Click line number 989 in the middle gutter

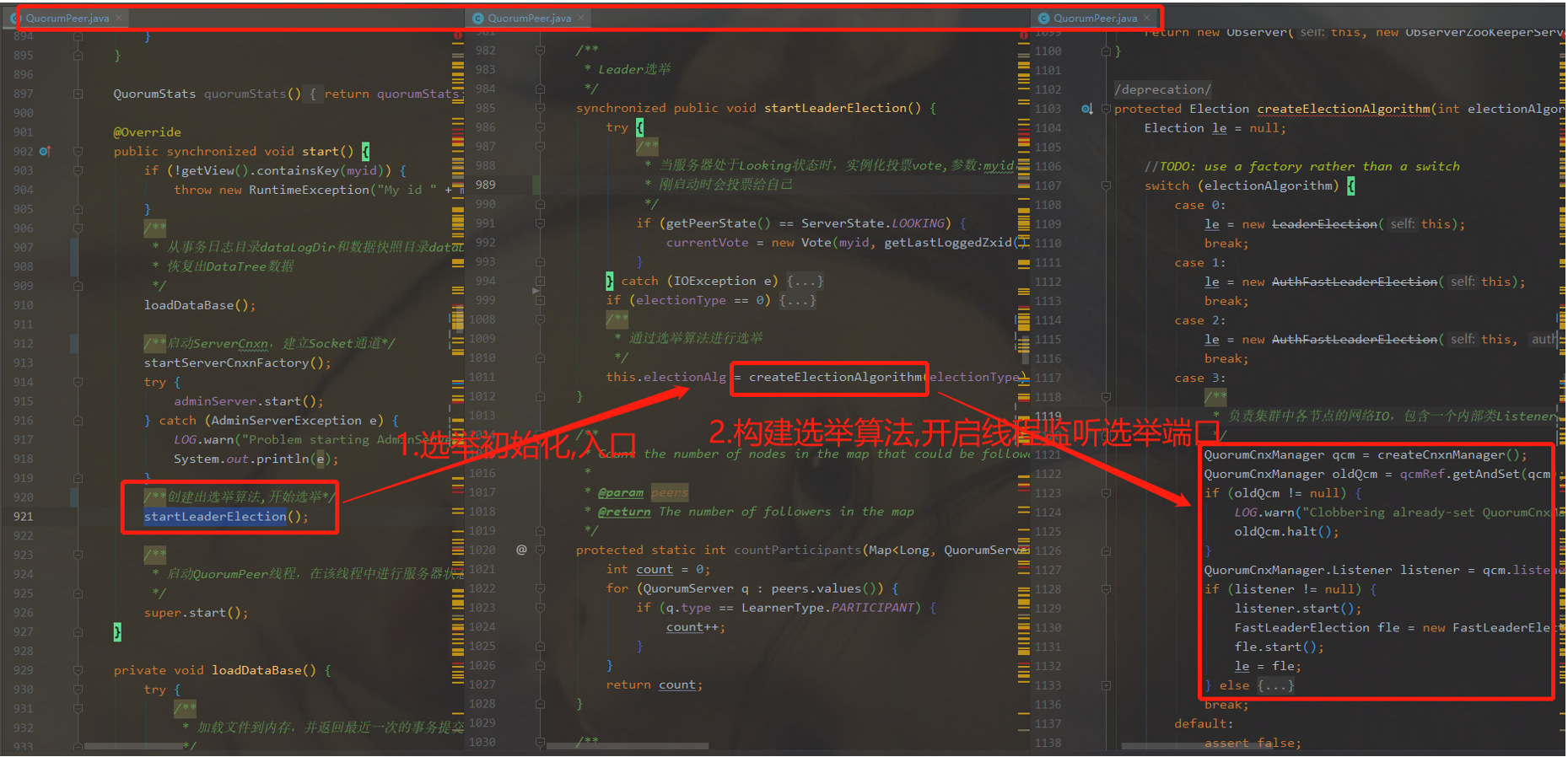[x=486, y=185]
